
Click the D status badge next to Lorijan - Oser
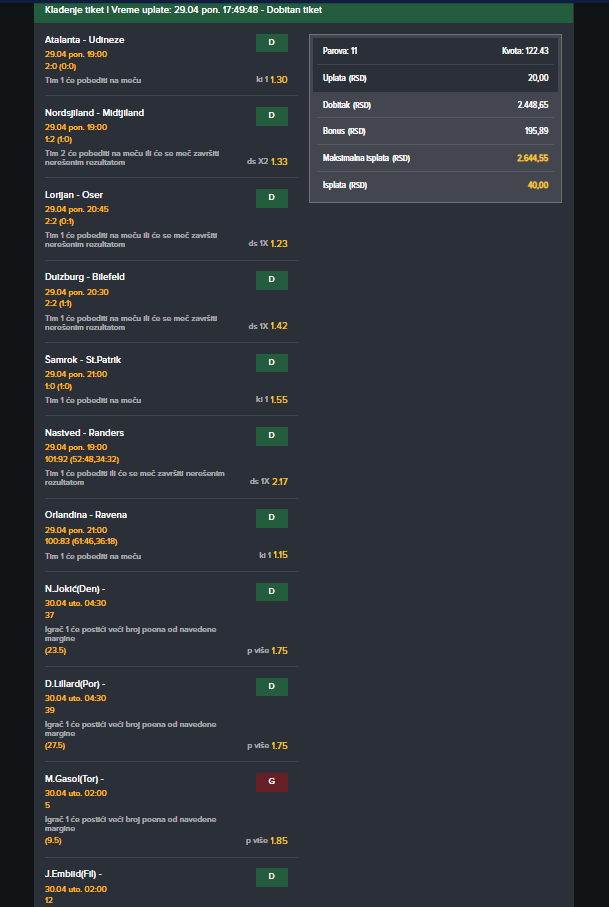(272, 198)
